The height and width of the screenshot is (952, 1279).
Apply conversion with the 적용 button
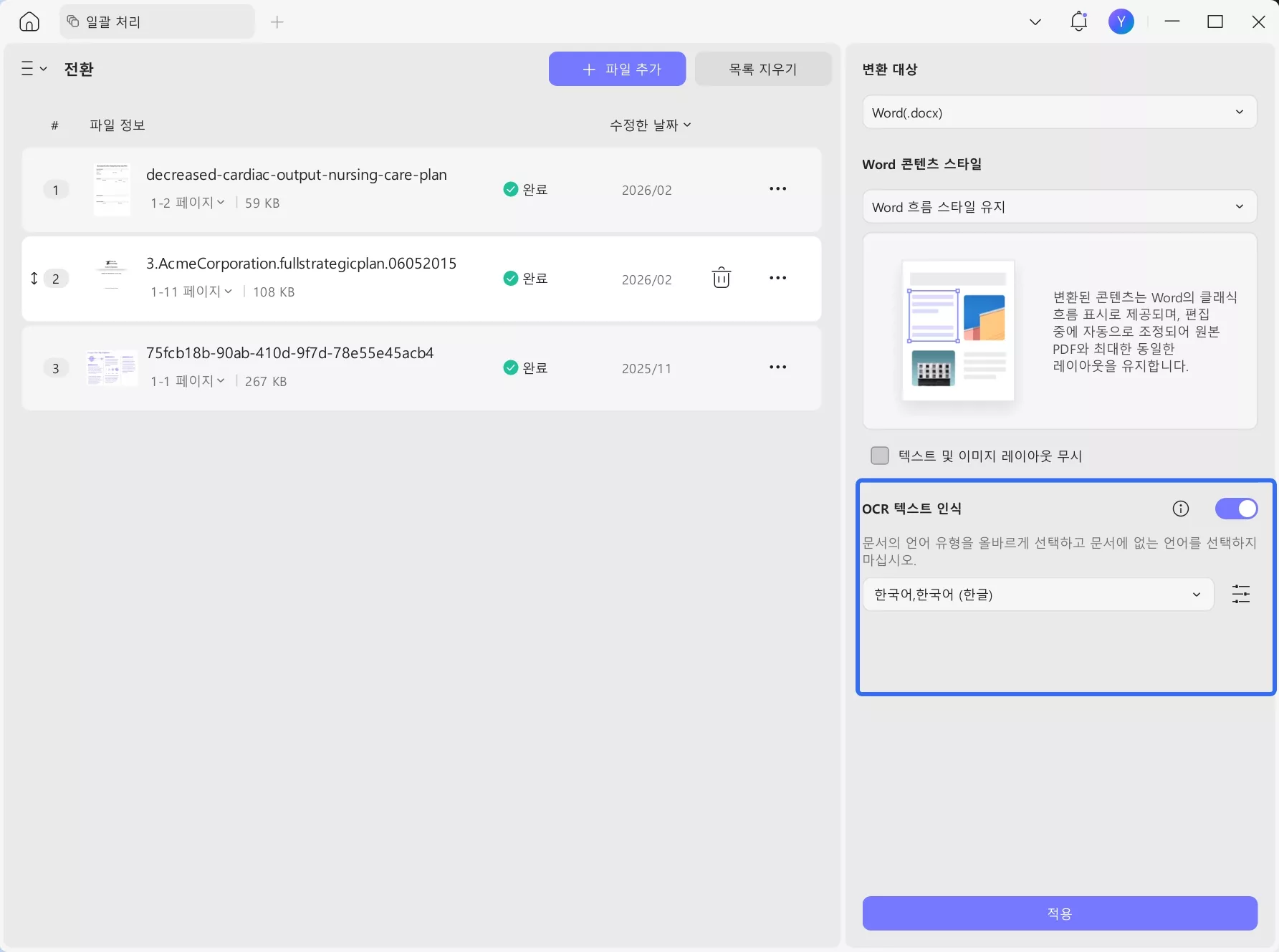tap(1059, 913)
